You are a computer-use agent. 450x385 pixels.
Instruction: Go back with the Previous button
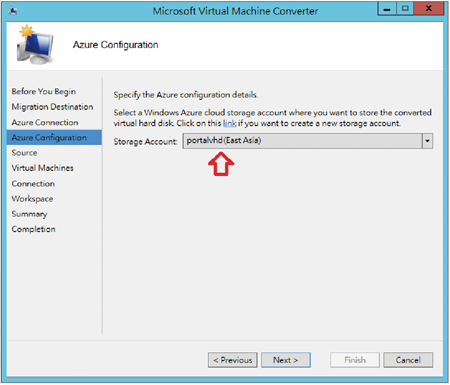[233, 360]
